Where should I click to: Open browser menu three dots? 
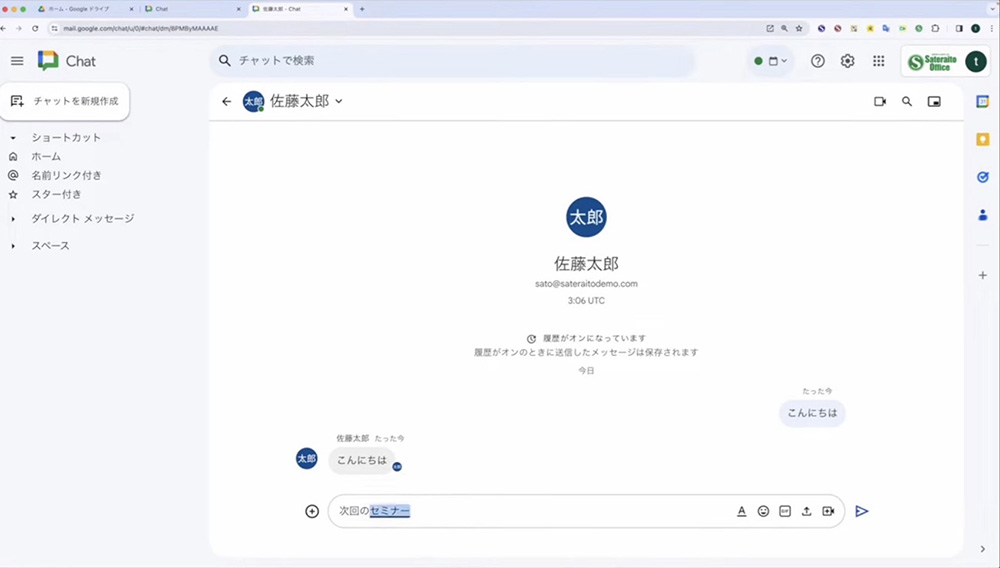(x=992, y=29)
